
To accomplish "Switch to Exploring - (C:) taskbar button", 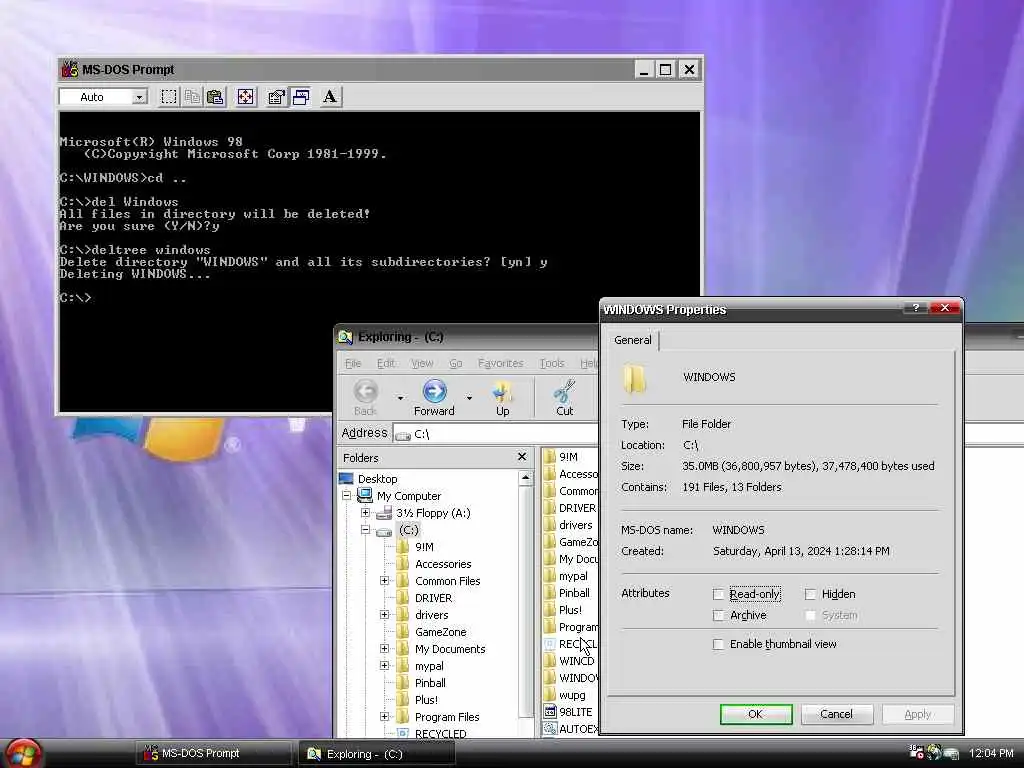I will coord(377,754).
